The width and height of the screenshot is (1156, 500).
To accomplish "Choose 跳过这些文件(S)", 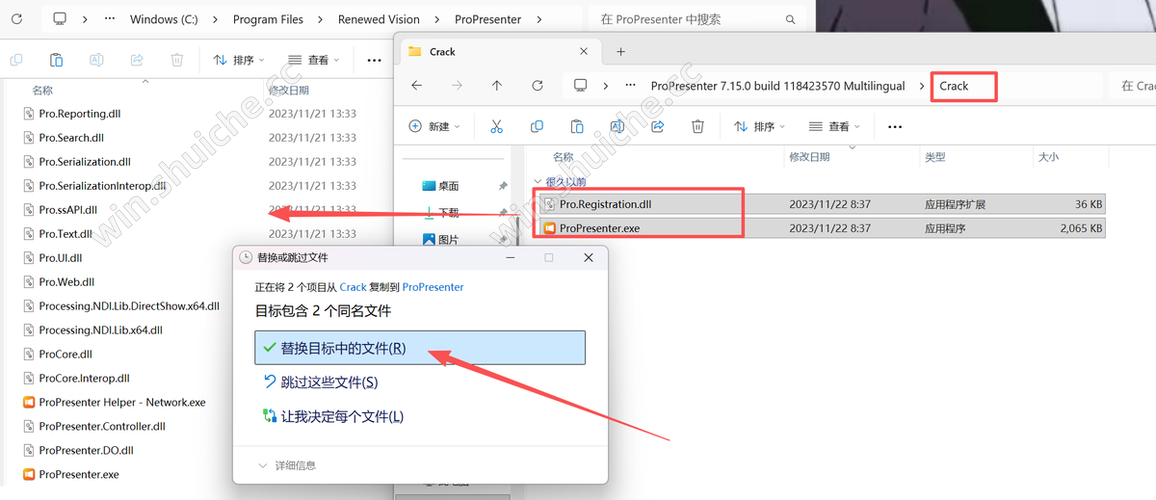I will (320, 382).
